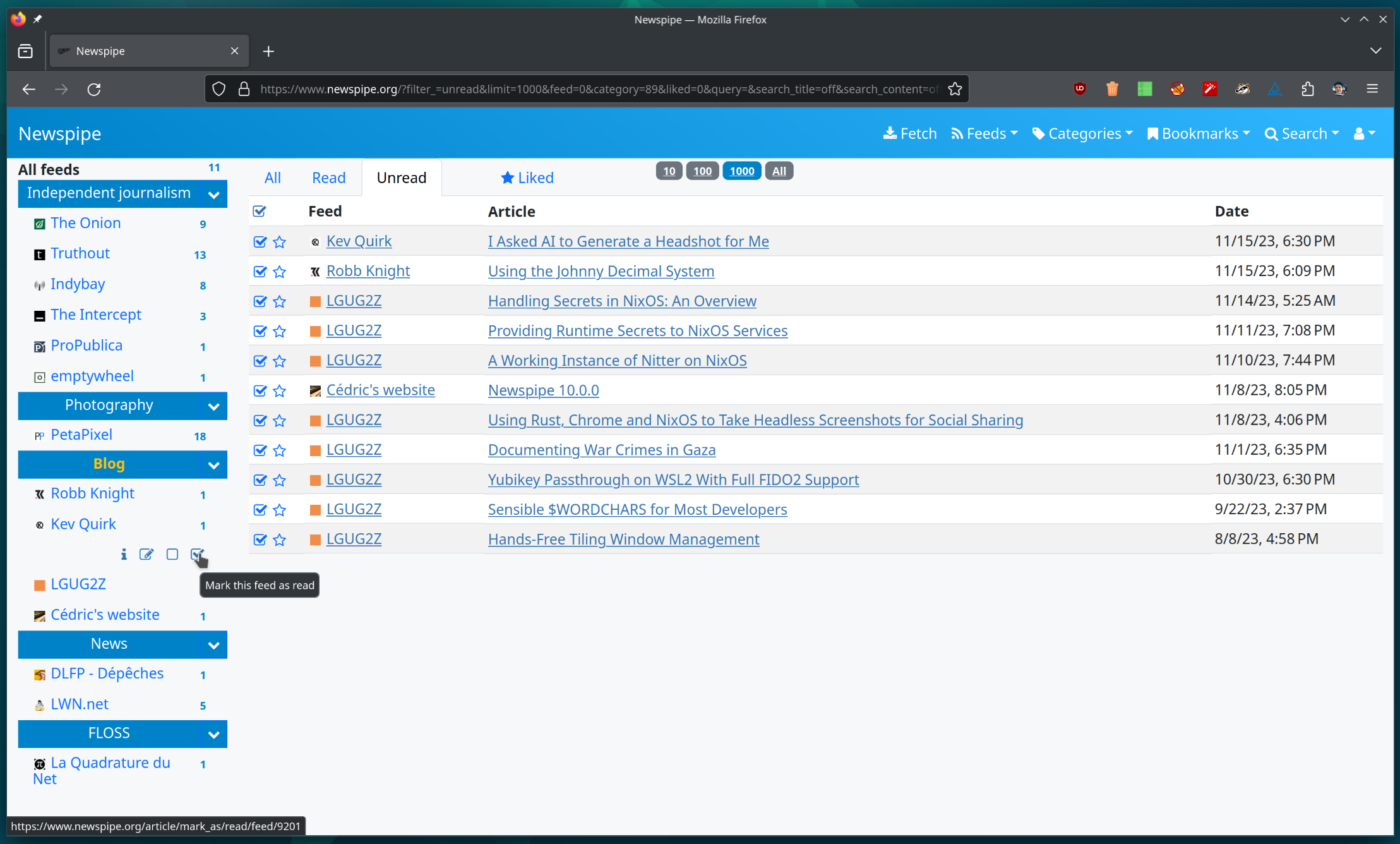Click the empty checkbox under Kev Quirk
Image resolution: width=1400 pixels, height=844 pixels.
pyautogui.click(x=172, y=554)
